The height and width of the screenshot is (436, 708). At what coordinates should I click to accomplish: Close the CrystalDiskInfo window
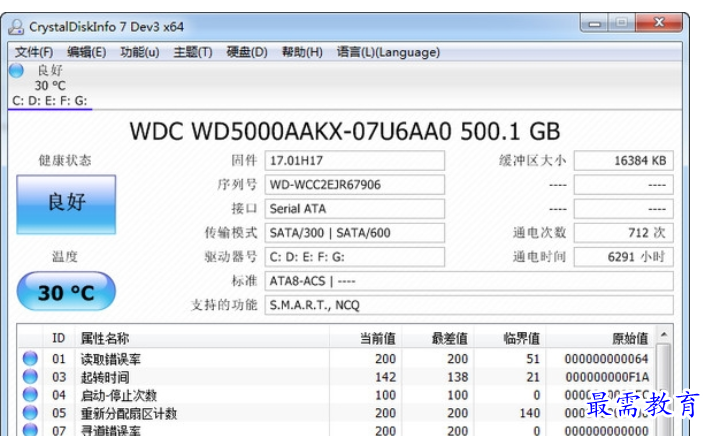(659, 23)
